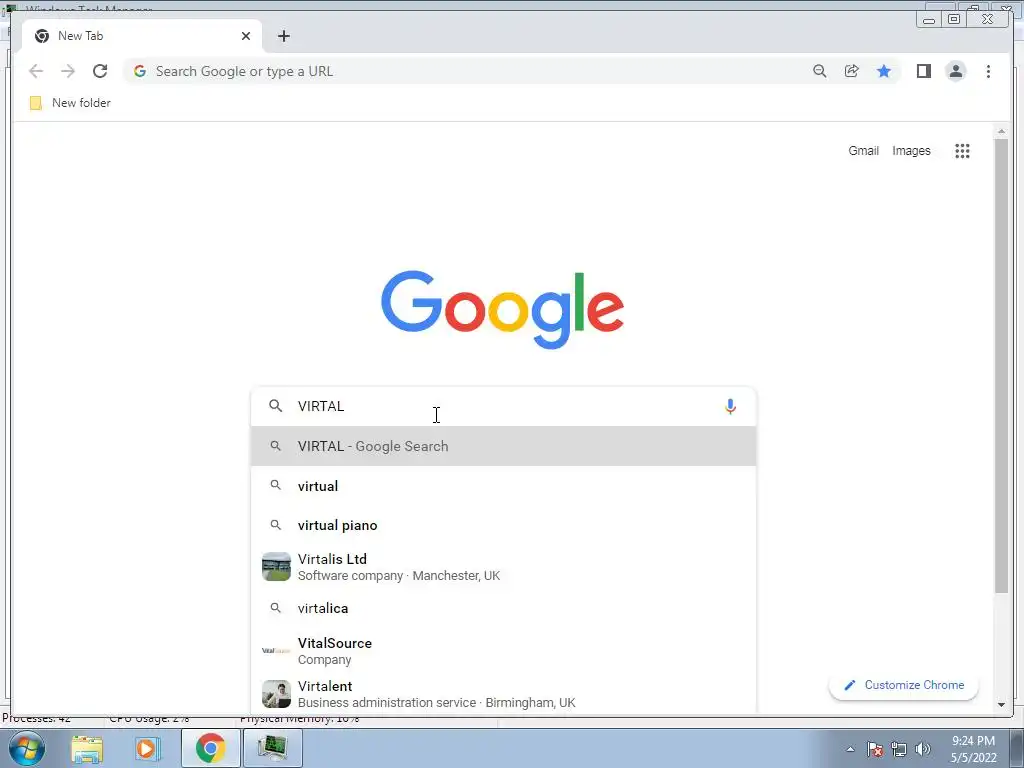Share this page icon
The image size is (1024, 768).
pos(852,71)
